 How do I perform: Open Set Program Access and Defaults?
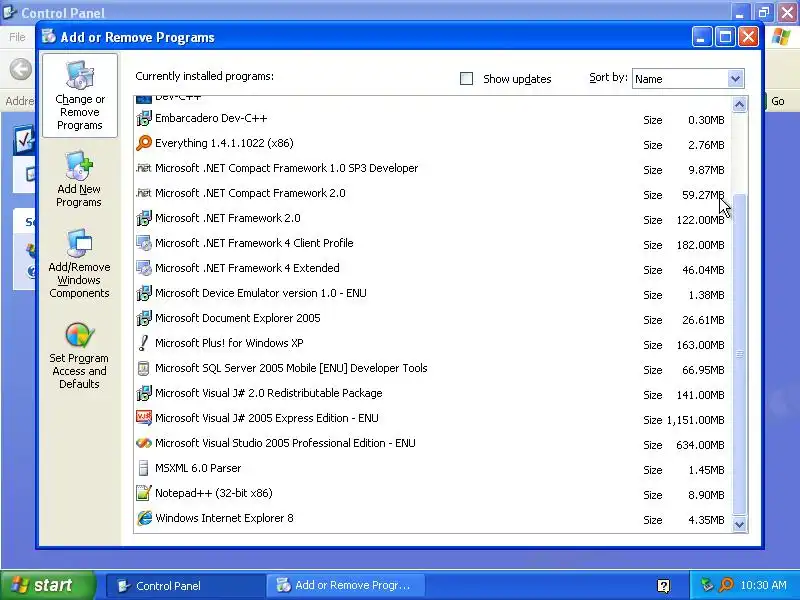coord(79,356)
